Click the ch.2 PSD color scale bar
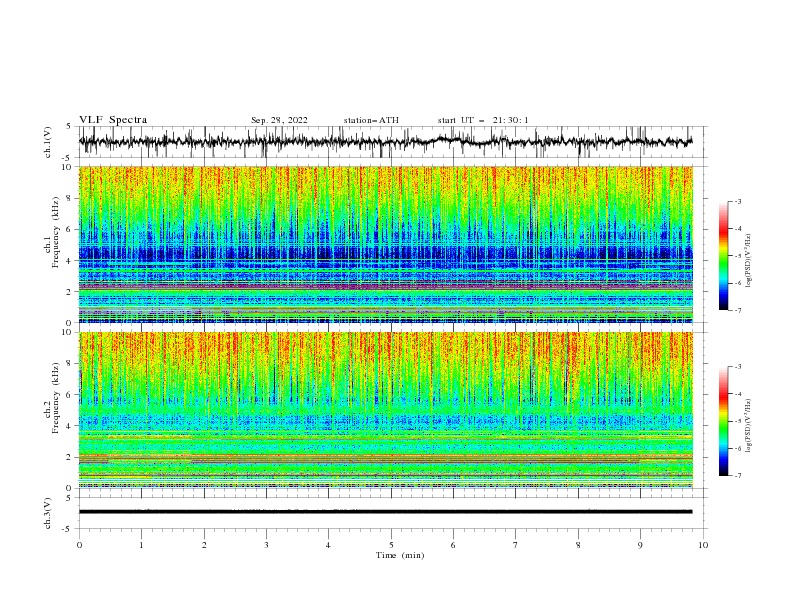 [x=723, y=421]
